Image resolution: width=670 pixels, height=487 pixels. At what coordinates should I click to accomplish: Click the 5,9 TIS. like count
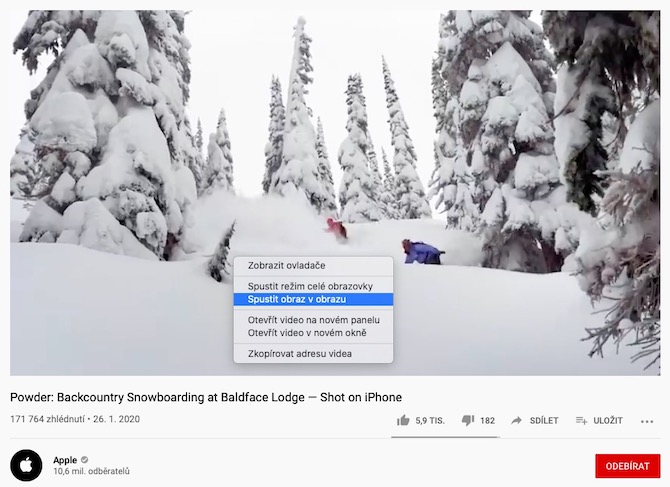(430, 420)
